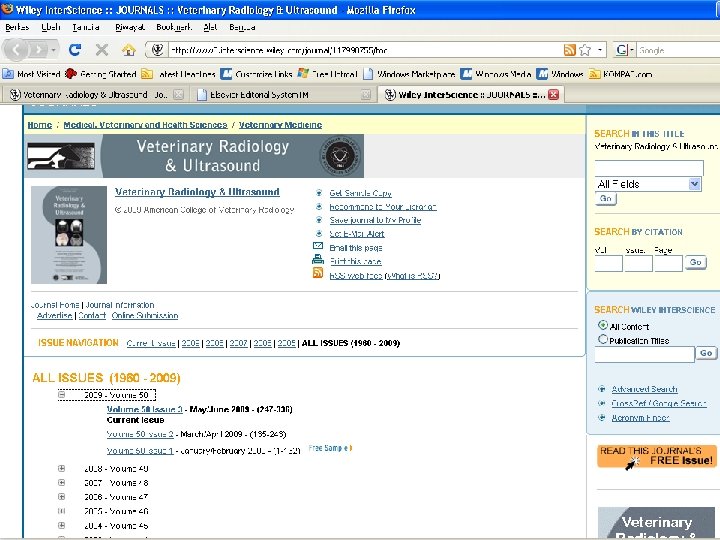Click the Windows Media bookmark icon
Image resolution: width=720 pixels, height=540 pixels.
coord(466,73)
